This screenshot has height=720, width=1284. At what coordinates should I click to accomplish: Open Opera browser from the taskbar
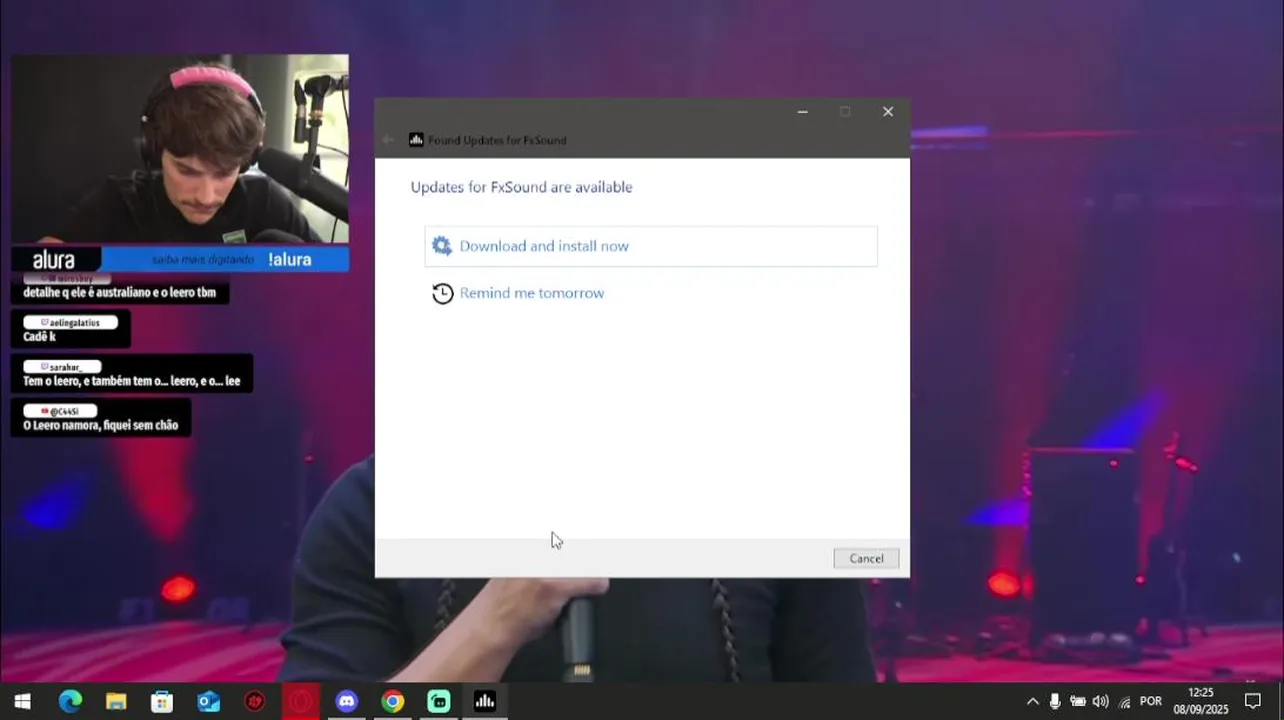(x=300, y=701)
